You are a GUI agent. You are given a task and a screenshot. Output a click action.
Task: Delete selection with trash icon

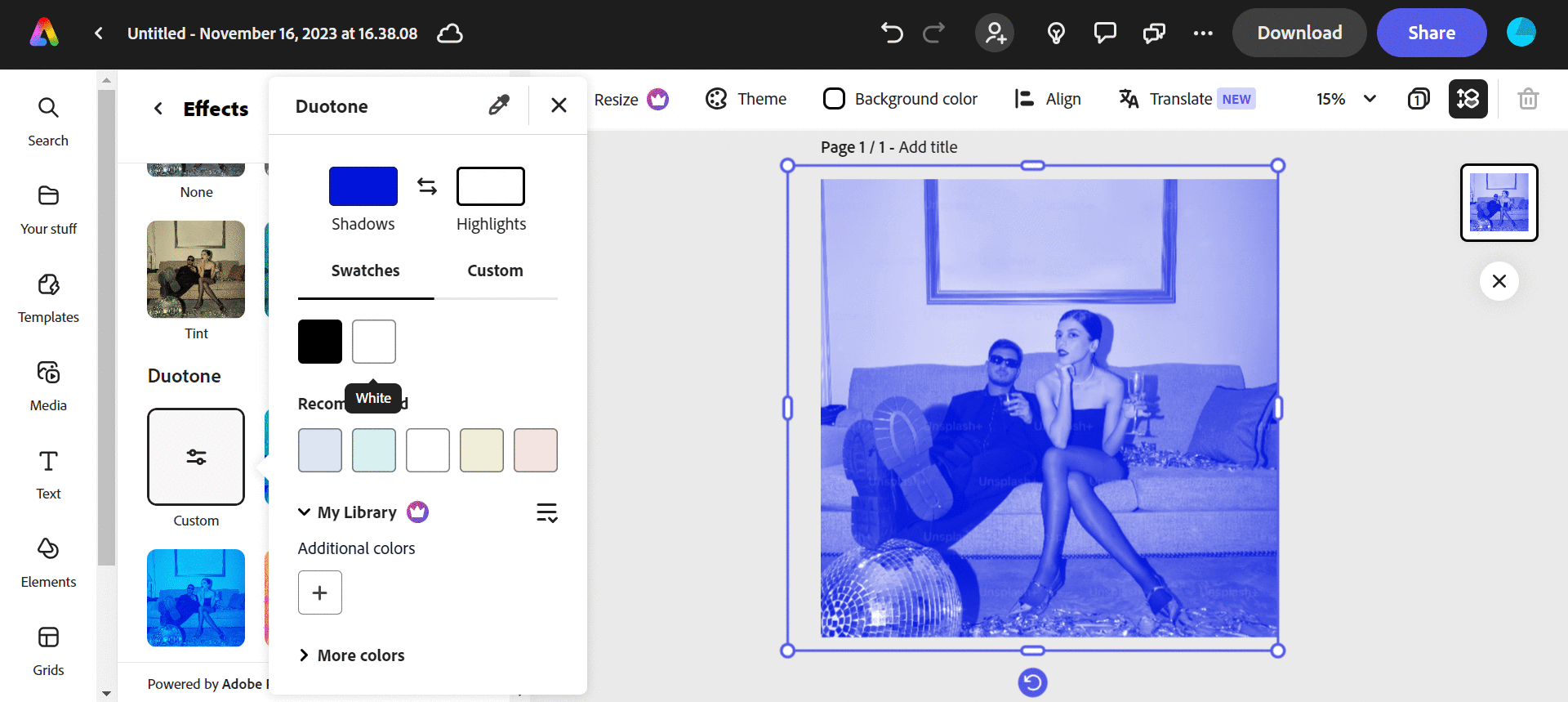[1528, 99]
